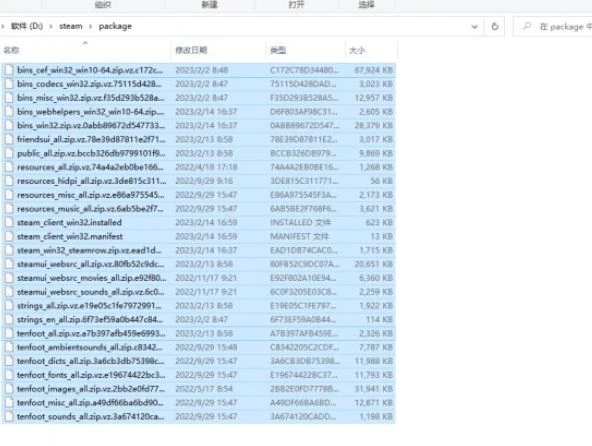592x446 pixels.
Task: Click file icon of public_all.zip.vz
Action: (9, 153)
